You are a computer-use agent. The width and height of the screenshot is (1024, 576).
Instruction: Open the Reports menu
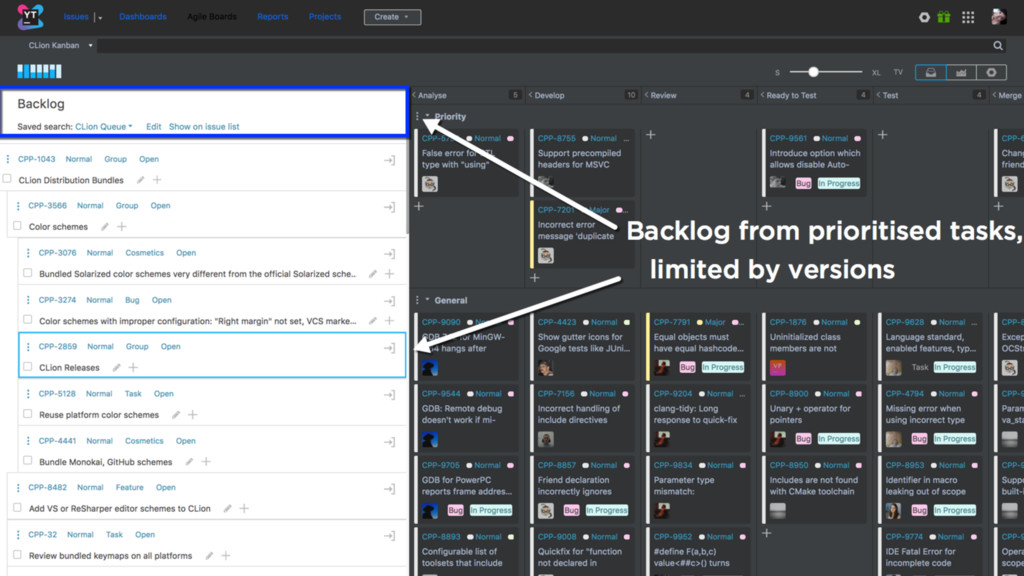coord(272,17)
